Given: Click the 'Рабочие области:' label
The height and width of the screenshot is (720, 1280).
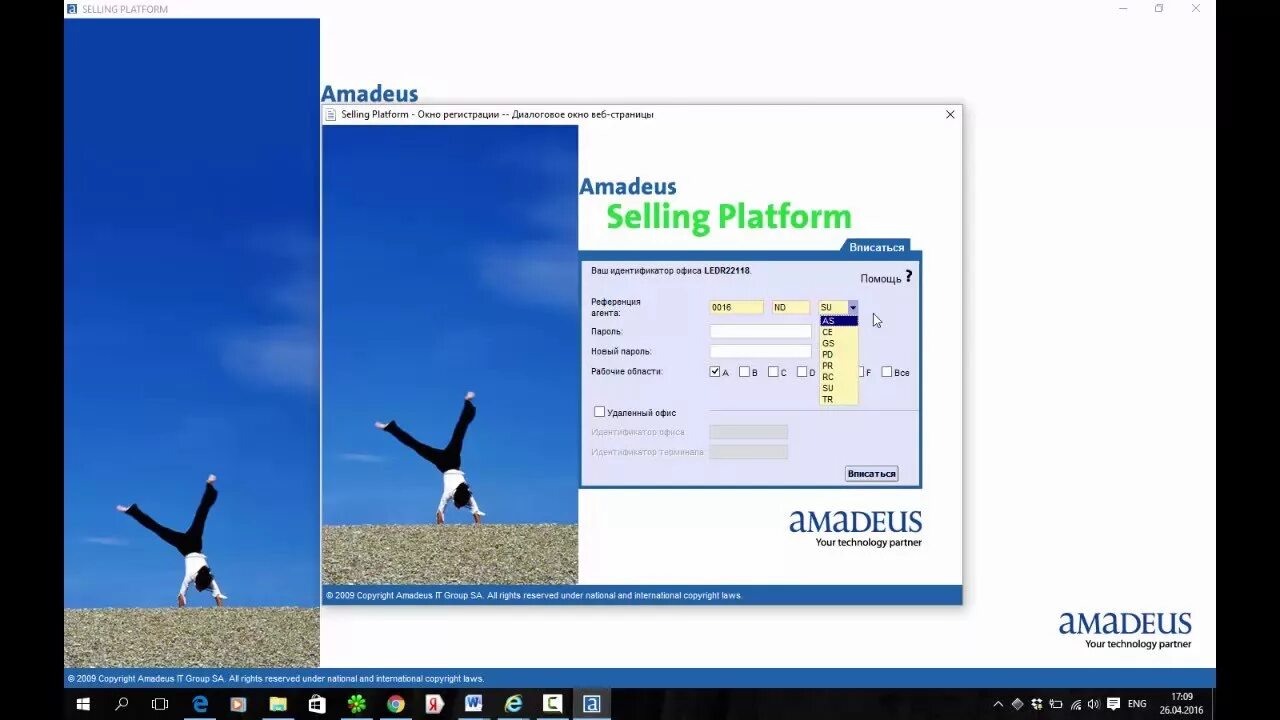Looking at the screenshot, I should click(627, 372).
